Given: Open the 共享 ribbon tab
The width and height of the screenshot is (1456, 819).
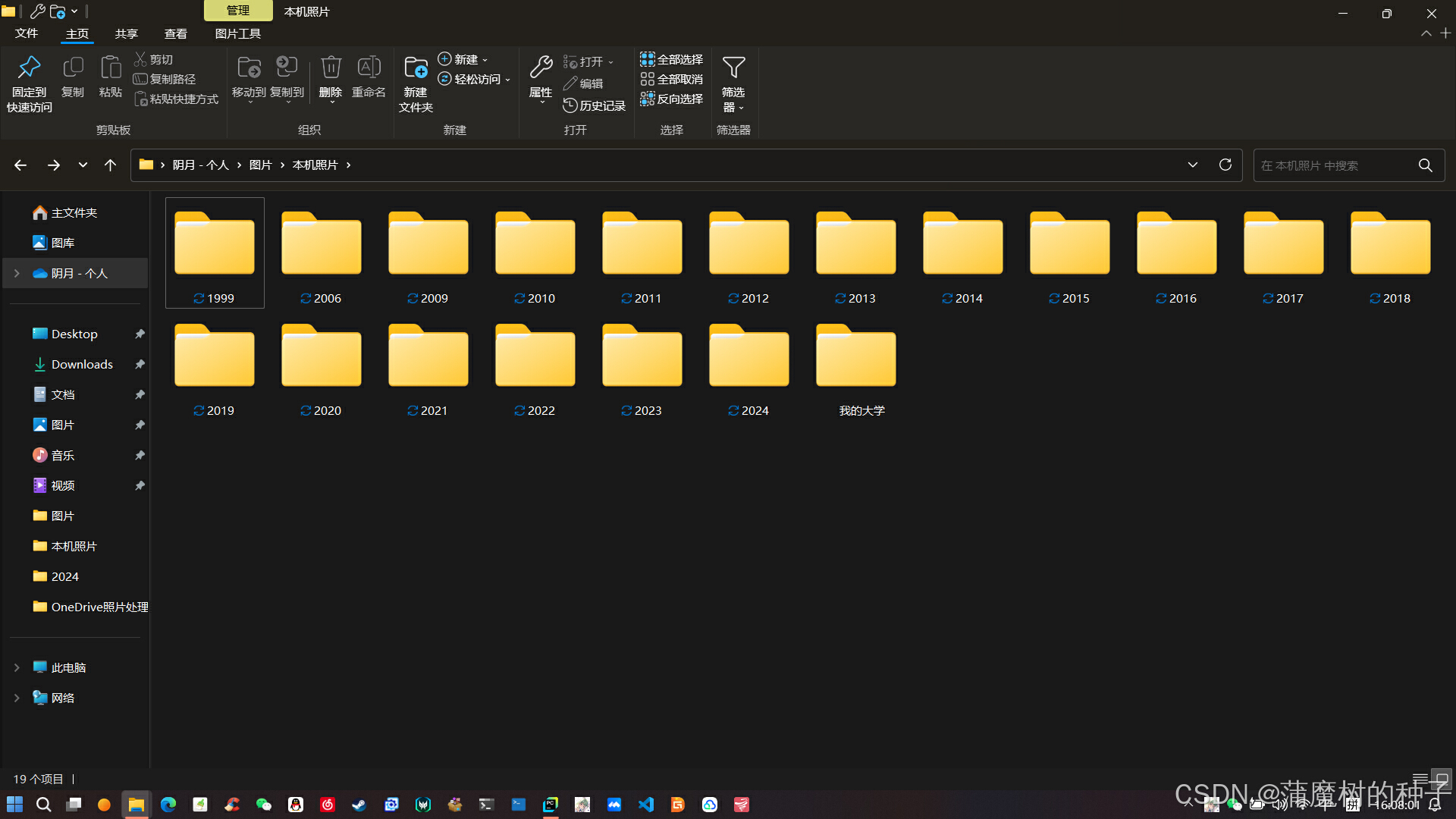Looking at the screenshot, I should pyautogui.click(x=126, y=33).
